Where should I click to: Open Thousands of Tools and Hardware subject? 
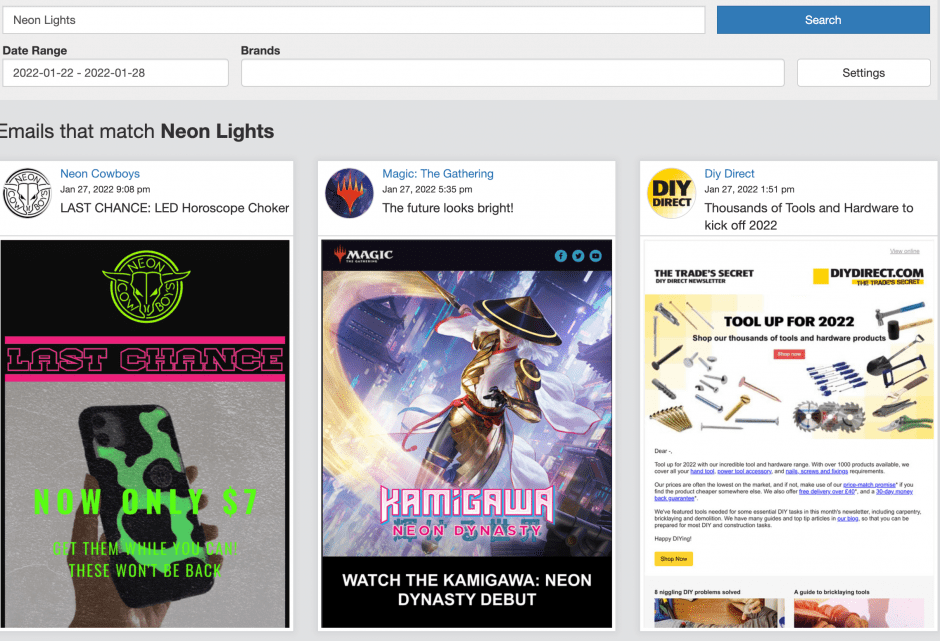tap(809, 216)
